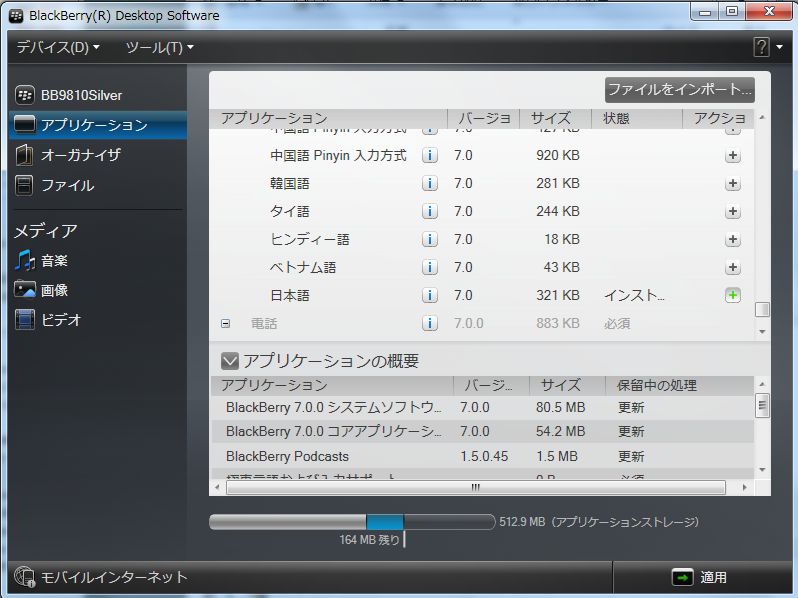Select the 日本語 language row text
798x598 pixels.
(x=290, y=295)
